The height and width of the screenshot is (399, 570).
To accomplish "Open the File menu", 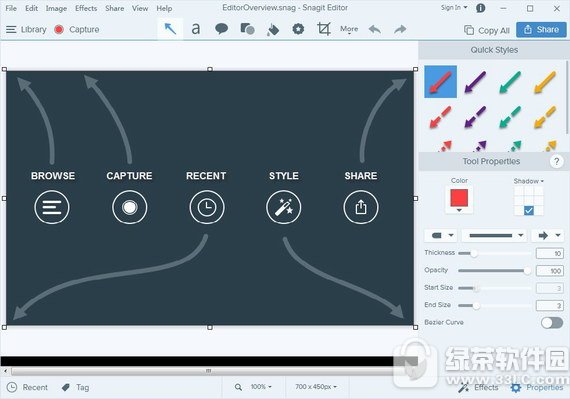I will (x=11, y=8).
